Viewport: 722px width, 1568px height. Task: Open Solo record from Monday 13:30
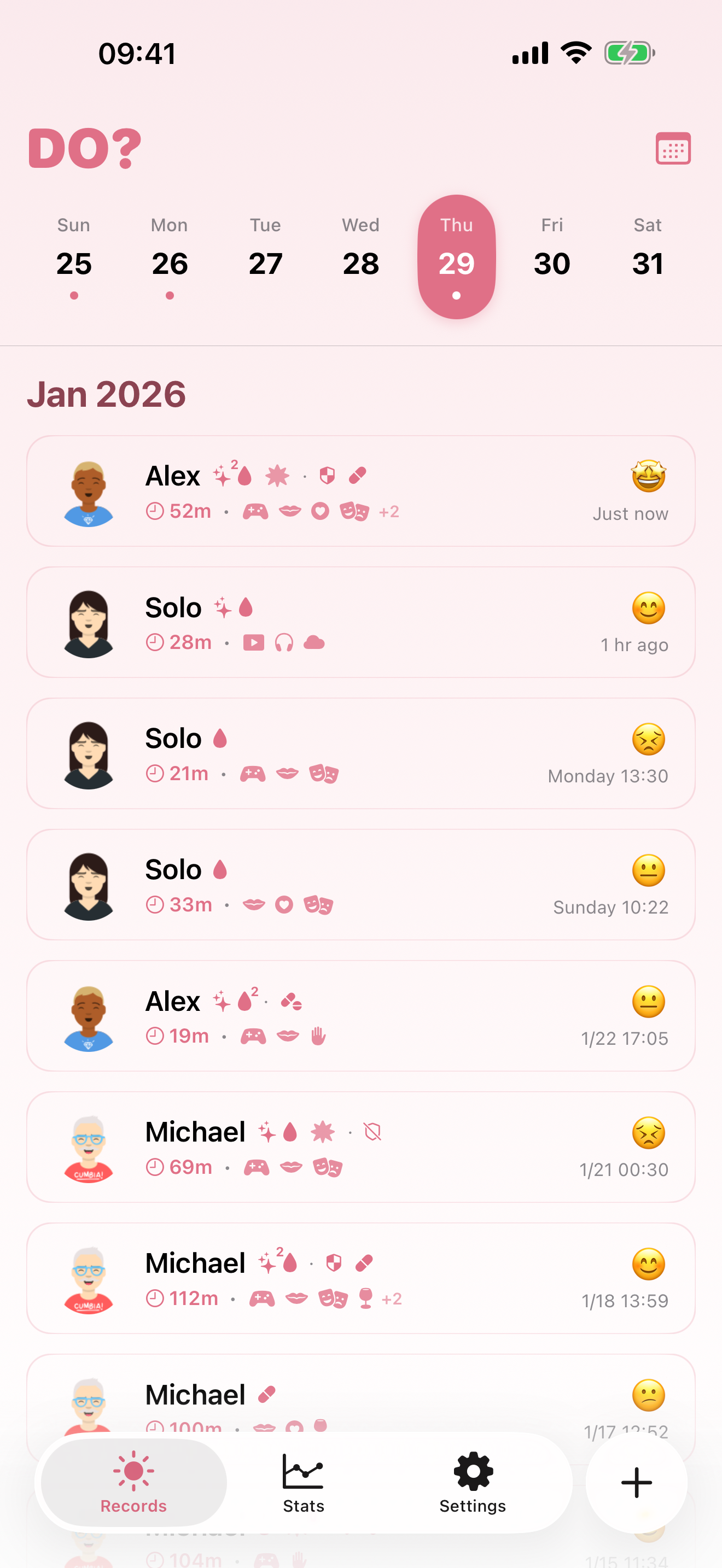(360, 753)
